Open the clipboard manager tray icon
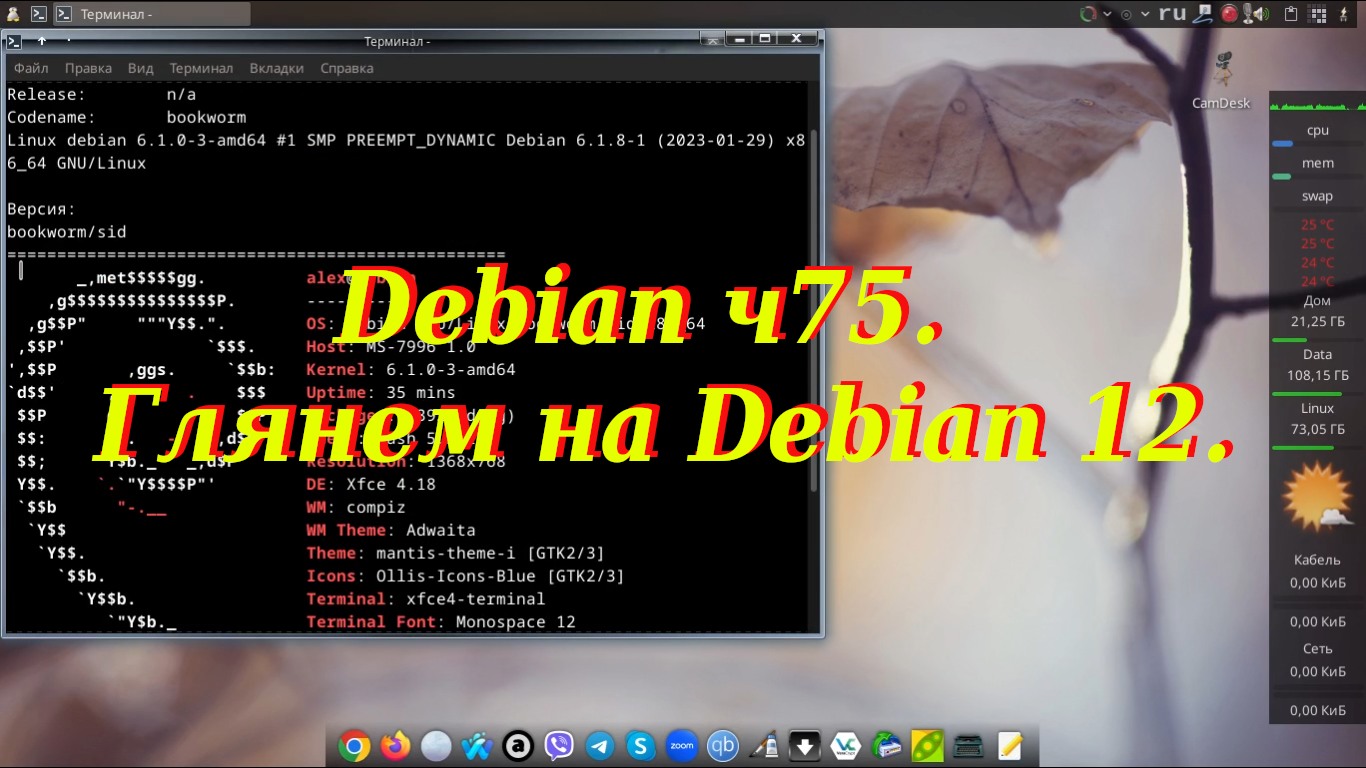 pyautogui.click(x=1290, y=14)
